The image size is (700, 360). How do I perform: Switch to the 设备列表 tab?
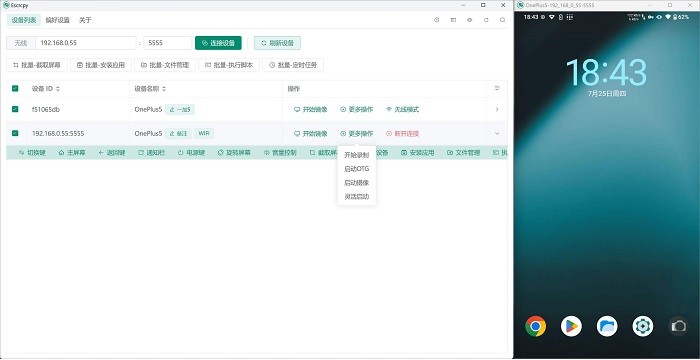tap(24, 20)
